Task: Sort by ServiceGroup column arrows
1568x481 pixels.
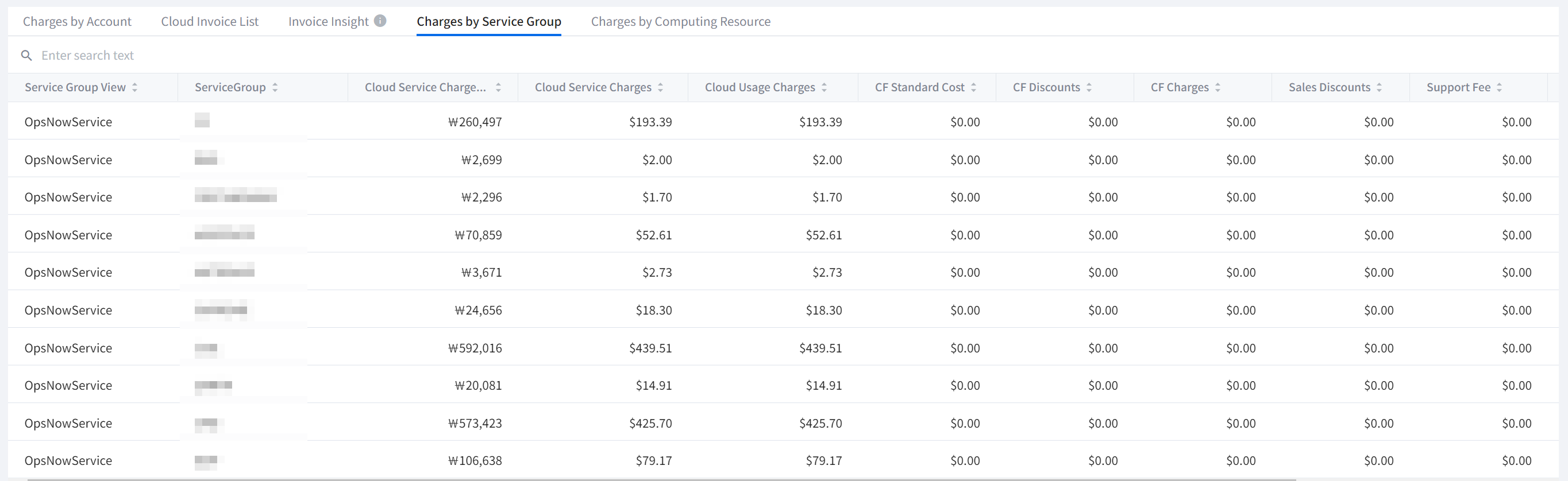Action: point(275,88)
